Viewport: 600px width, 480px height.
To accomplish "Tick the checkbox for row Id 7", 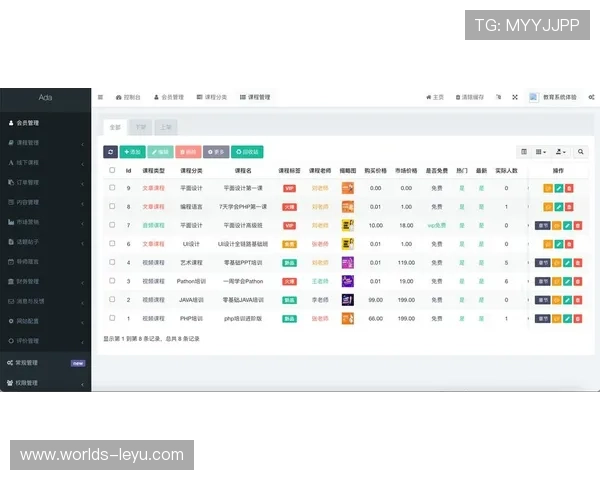I will pos(112,225).
